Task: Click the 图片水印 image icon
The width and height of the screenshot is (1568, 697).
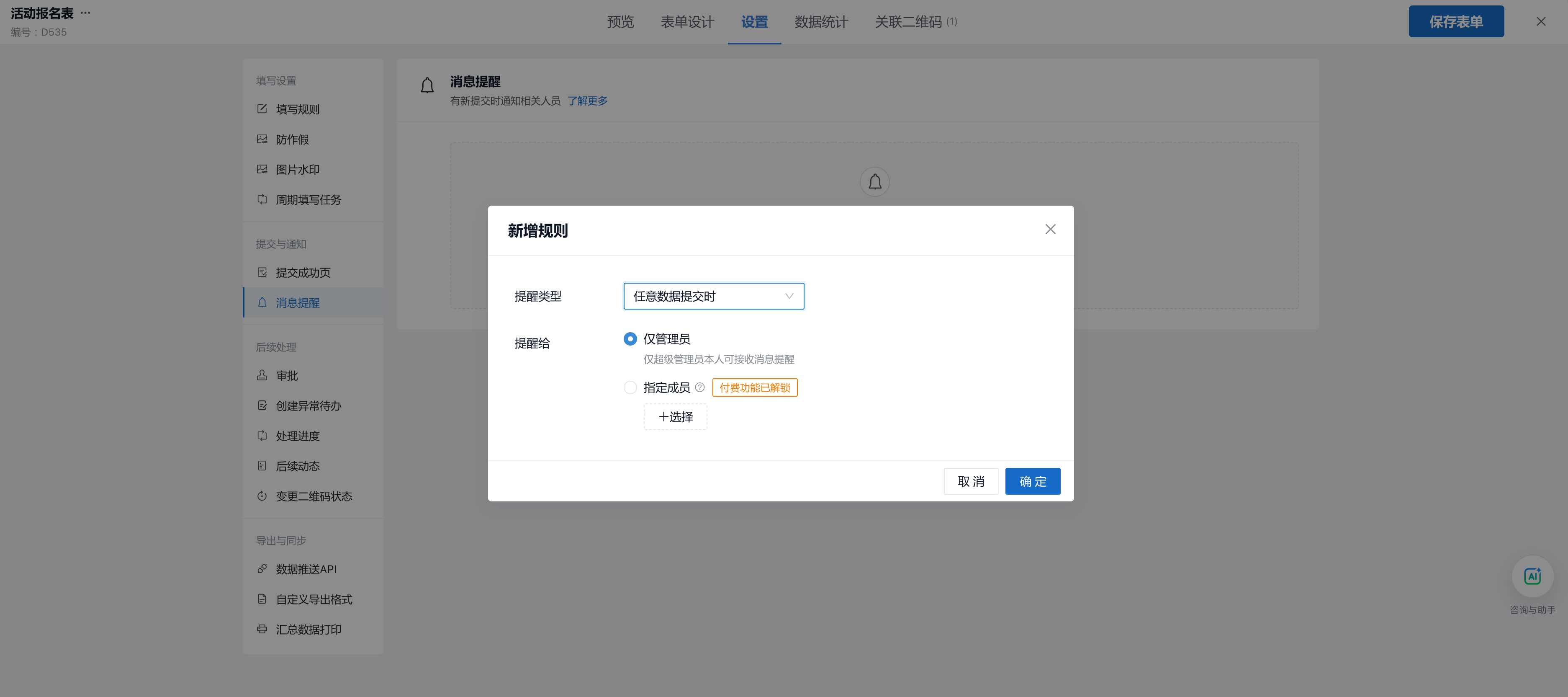Action: coord(262,169)
